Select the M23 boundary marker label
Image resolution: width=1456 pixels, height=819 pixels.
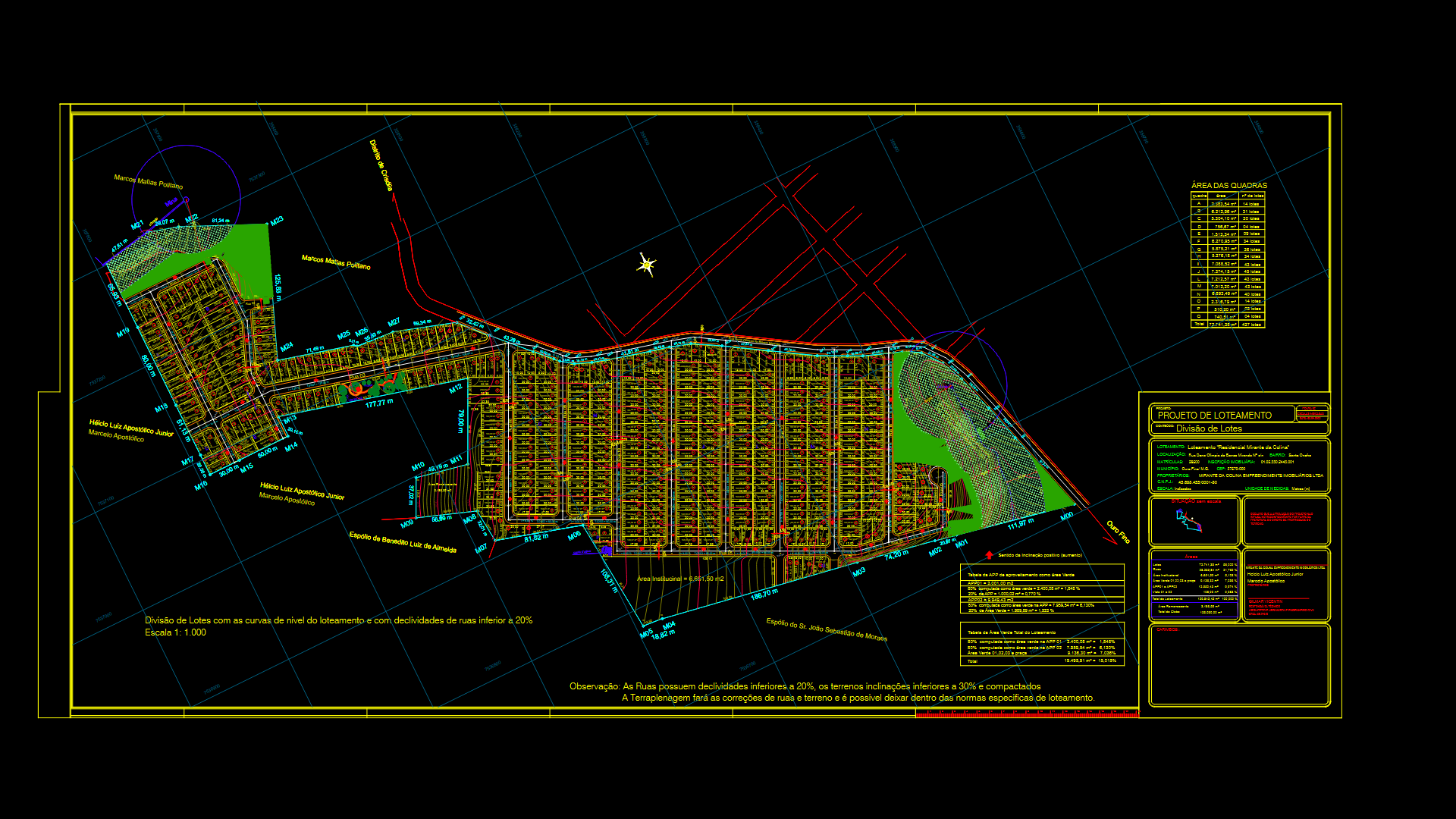click(x=277, y=221)
